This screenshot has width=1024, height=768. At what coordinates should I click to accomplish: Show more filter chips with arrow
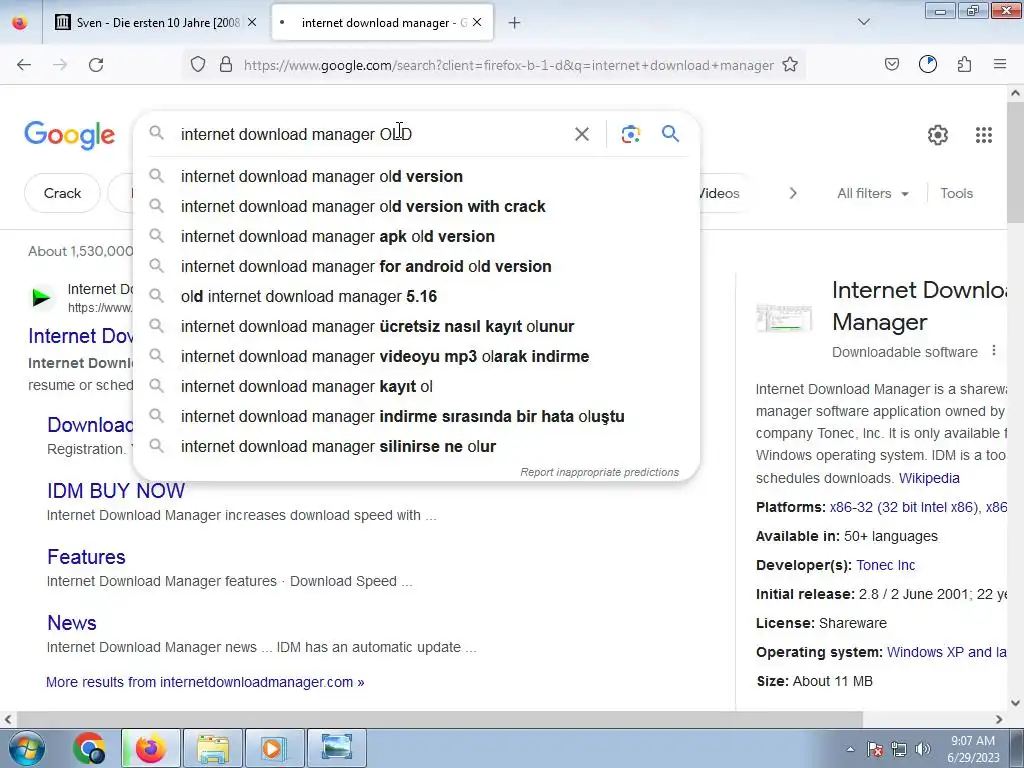click(793, 193)
